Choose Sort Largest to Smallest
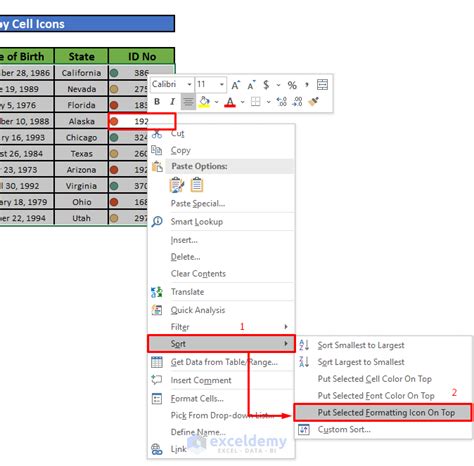Screen dimensions: 474x466 361,362
